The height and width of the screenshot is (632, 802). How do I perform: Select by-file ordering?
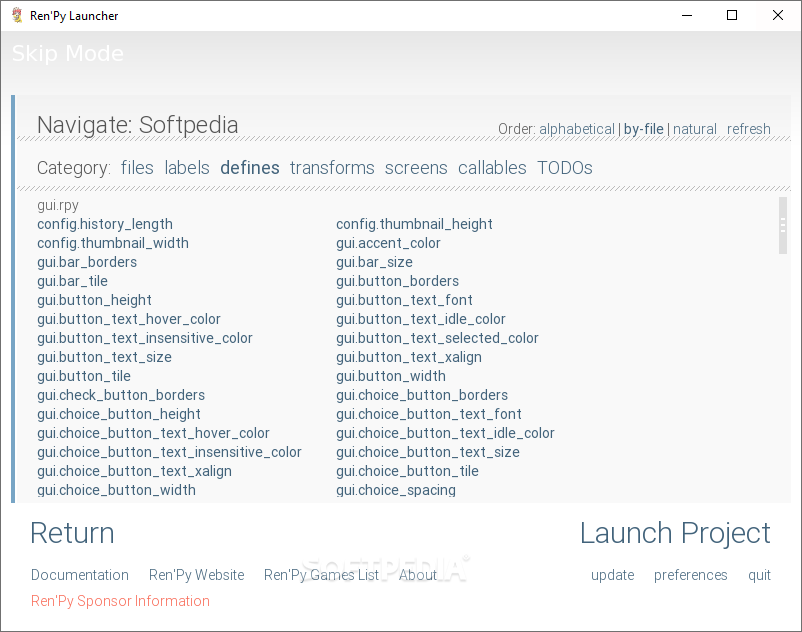click(x=643, y=129)
